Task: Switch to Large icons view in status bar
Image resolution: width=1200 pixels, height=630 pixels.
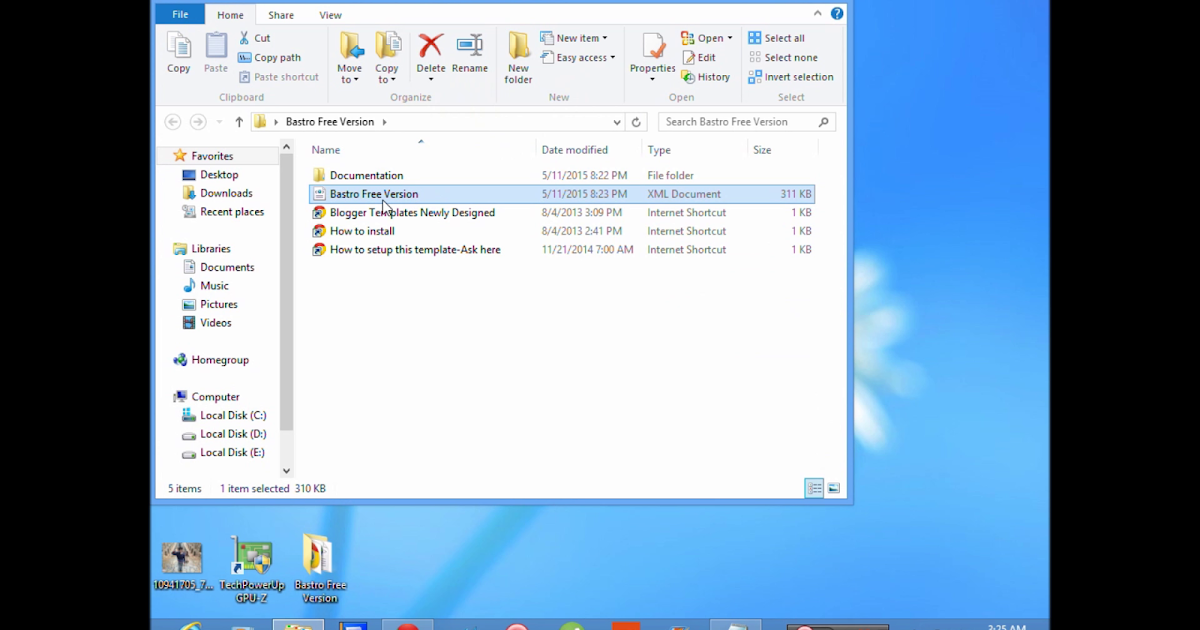Action: pyautogui.click(x=834, y=488)
